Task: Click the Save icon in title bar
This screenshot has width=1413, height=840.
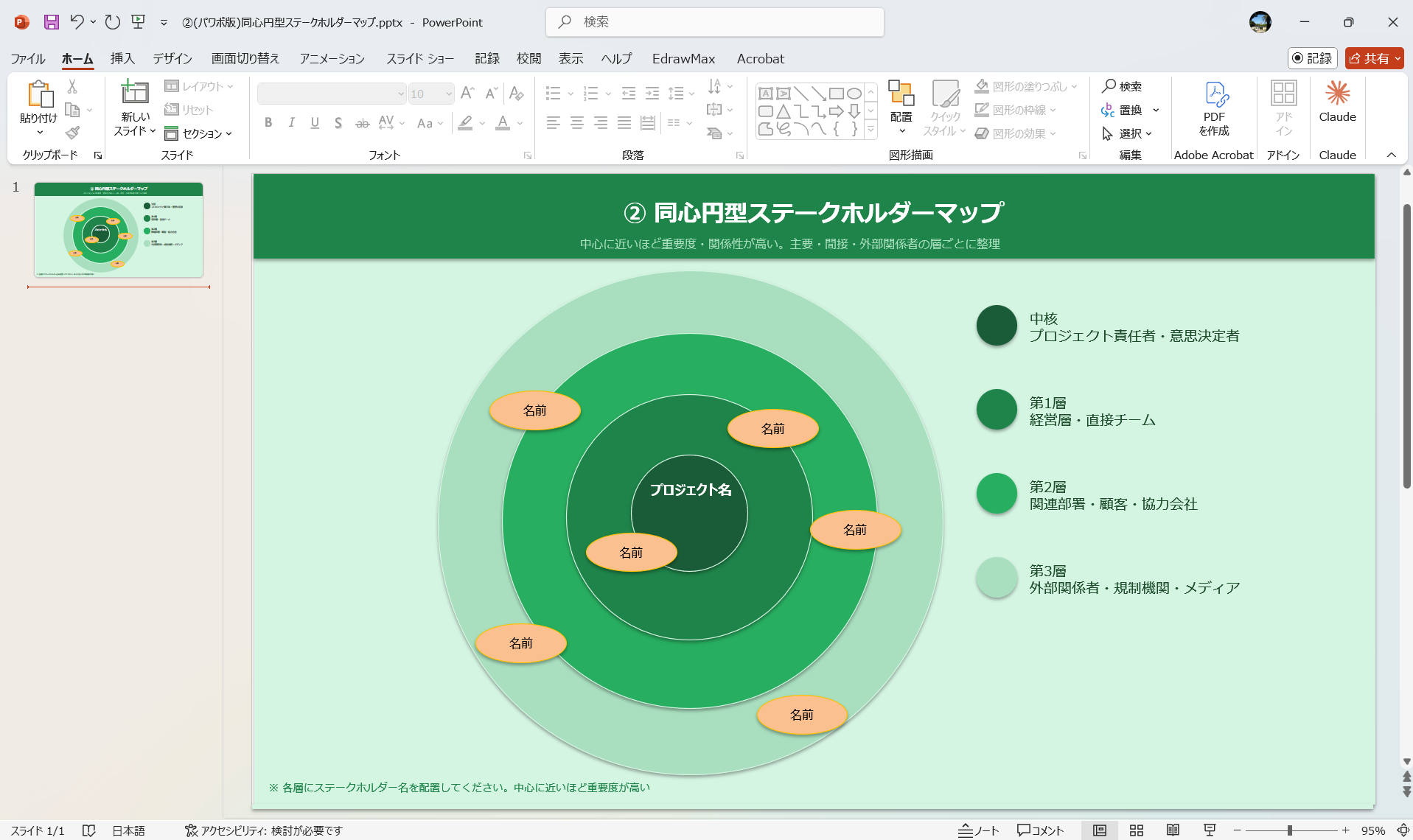Action: point(51,22)
